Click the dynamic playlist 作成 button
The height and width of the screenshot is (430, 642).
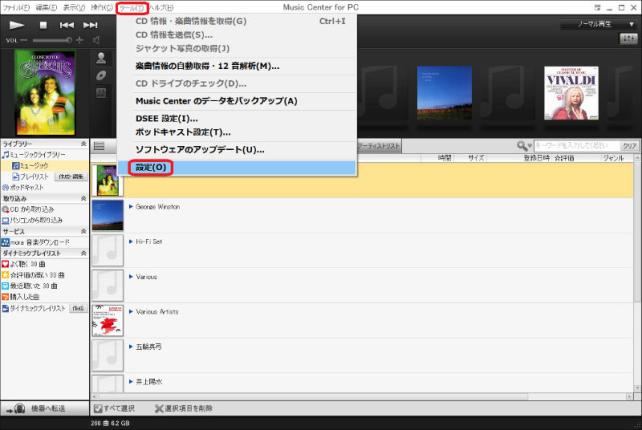point(78,308)
